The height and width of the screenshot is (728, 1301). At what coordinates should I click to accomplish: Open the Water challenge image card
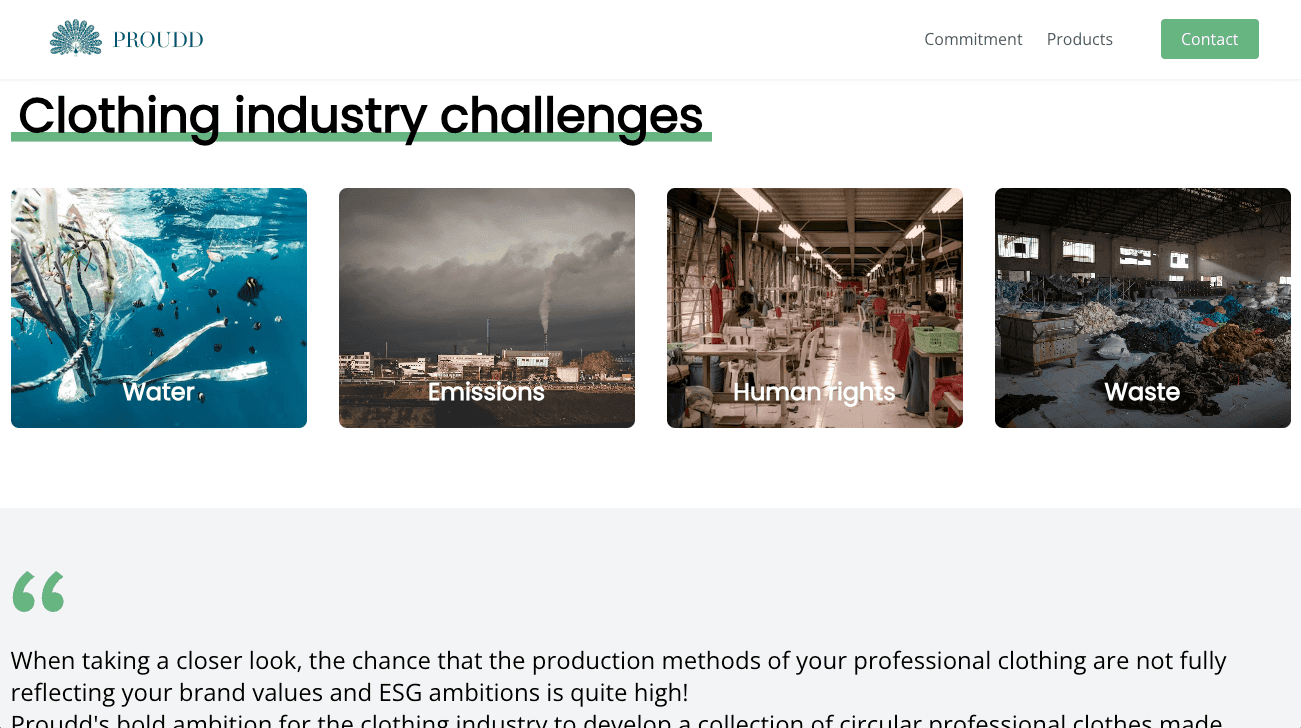pyautogui.click(x=159, y=290)
